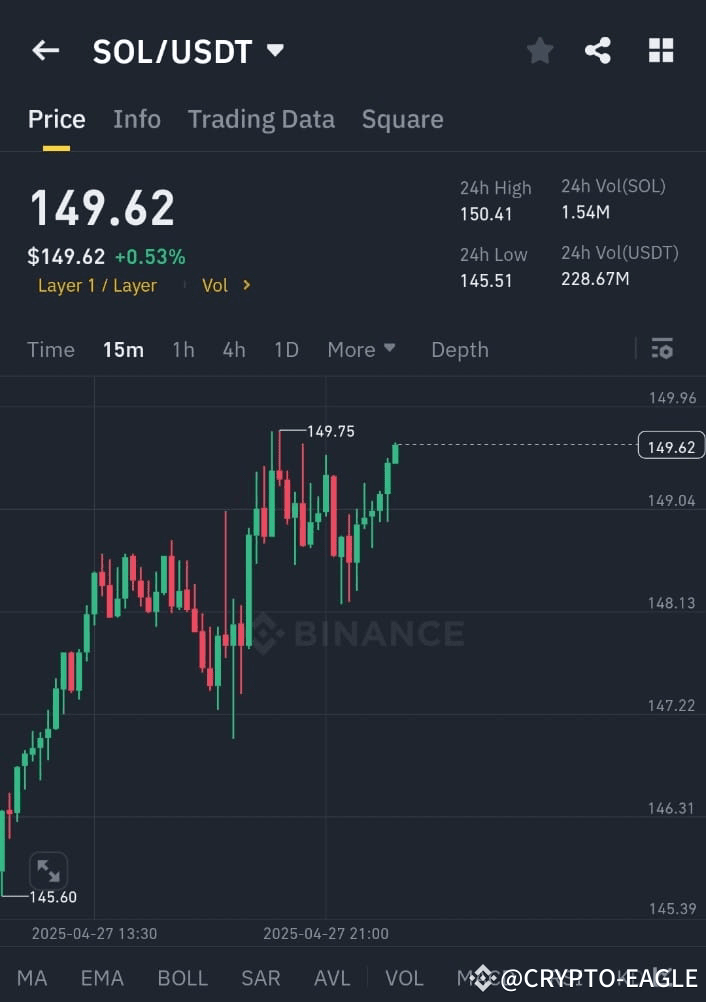This screenshot has width=706, height=1002.
Task: Select the SAR indicator
Action: pyautogui.click(x=260, y=978)
